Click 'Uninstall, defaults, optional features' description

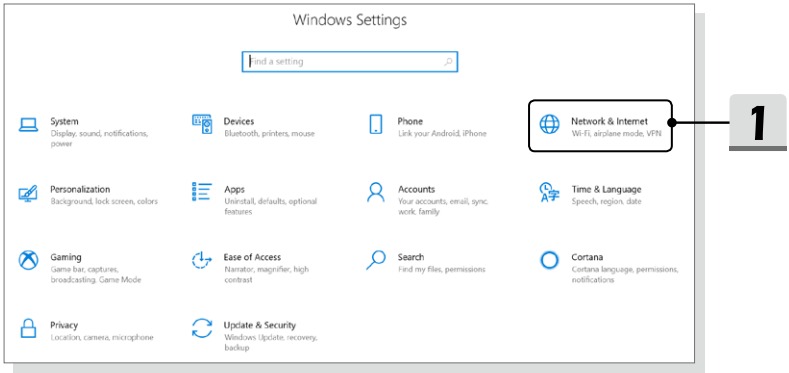pyautogui.click(x=271, y=207)
